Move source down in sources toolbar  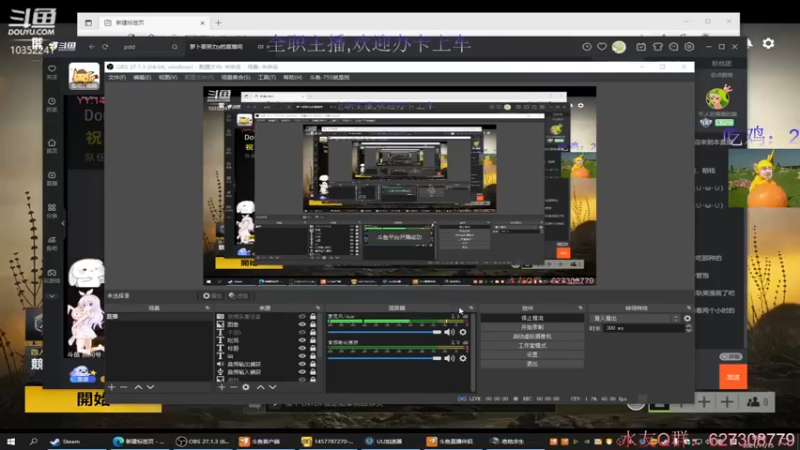272,387
